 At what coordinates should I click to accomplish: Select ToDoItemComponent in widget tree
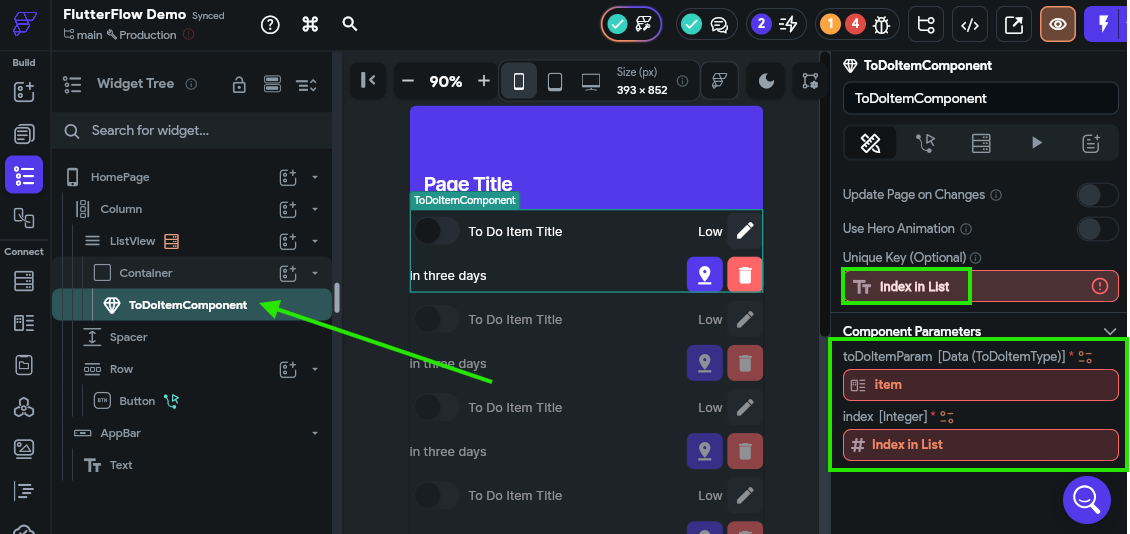click(192, 305)
